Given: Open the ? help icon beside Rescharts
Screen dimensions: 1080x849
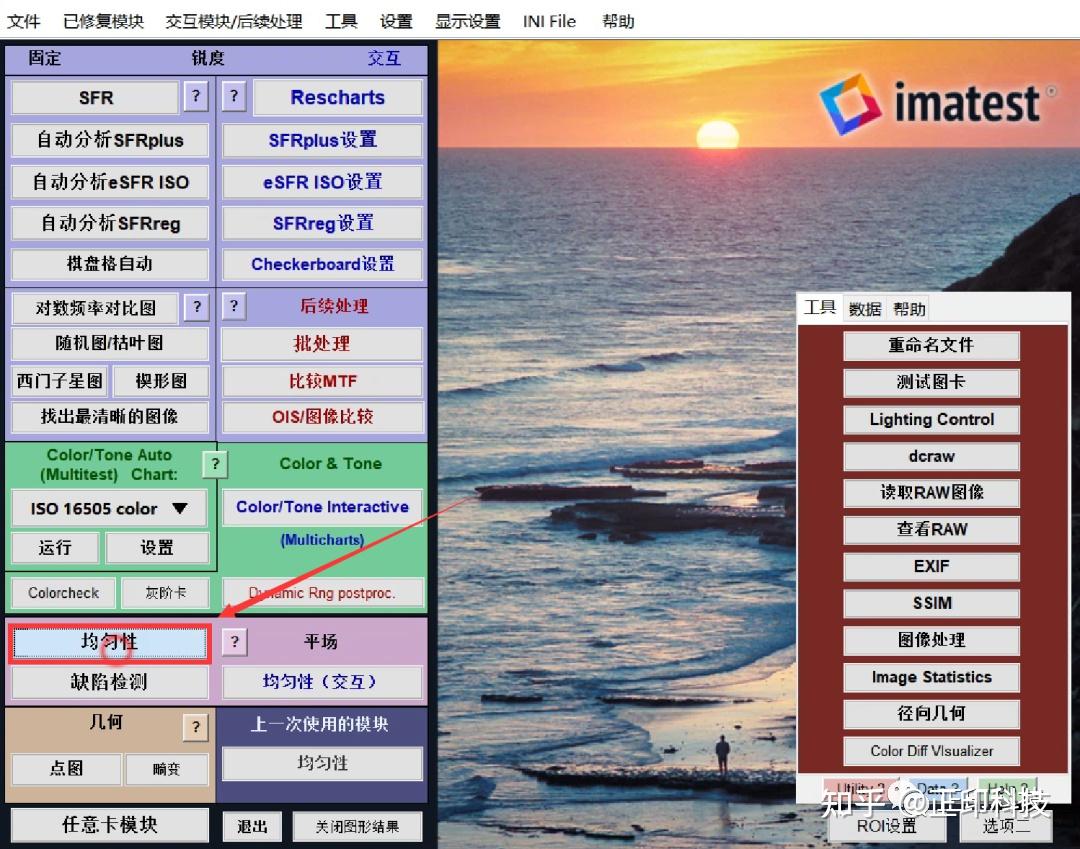Looking at the screenshot, I should coord(233,97).
